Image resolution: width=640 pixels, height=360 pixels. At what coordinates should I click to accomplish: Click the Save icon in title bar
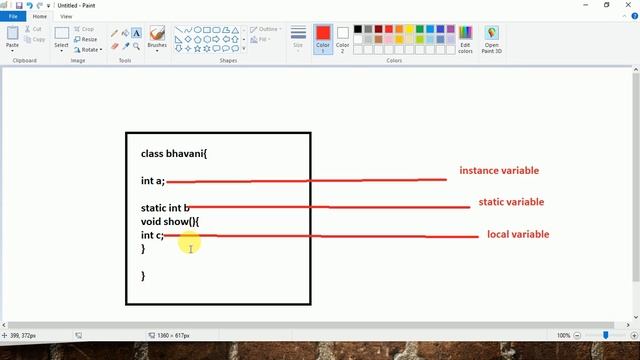point(19,5)
